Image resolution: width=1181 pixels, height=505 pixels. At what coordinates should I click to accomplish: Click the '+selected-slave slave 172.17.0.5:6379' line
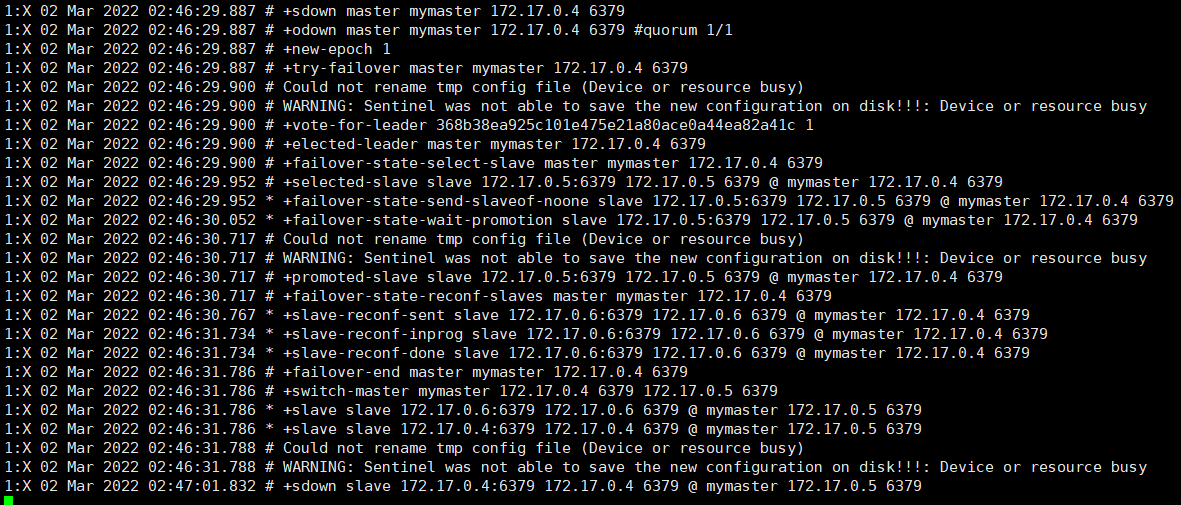[x=504, y=182]
